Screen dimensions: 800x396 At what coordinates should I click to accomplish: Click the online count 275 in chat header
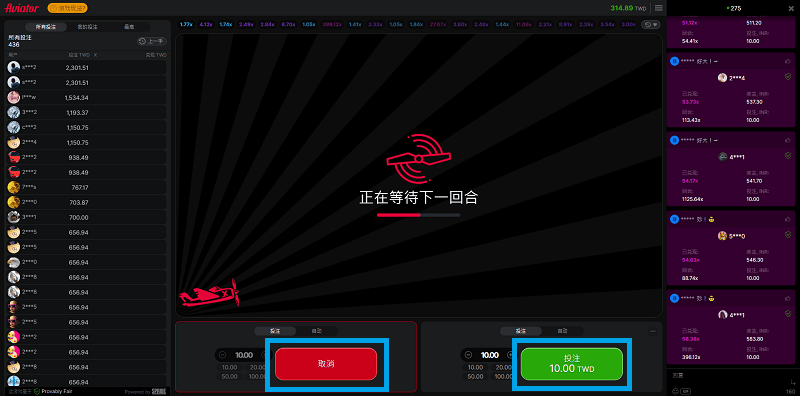(734, 8)
